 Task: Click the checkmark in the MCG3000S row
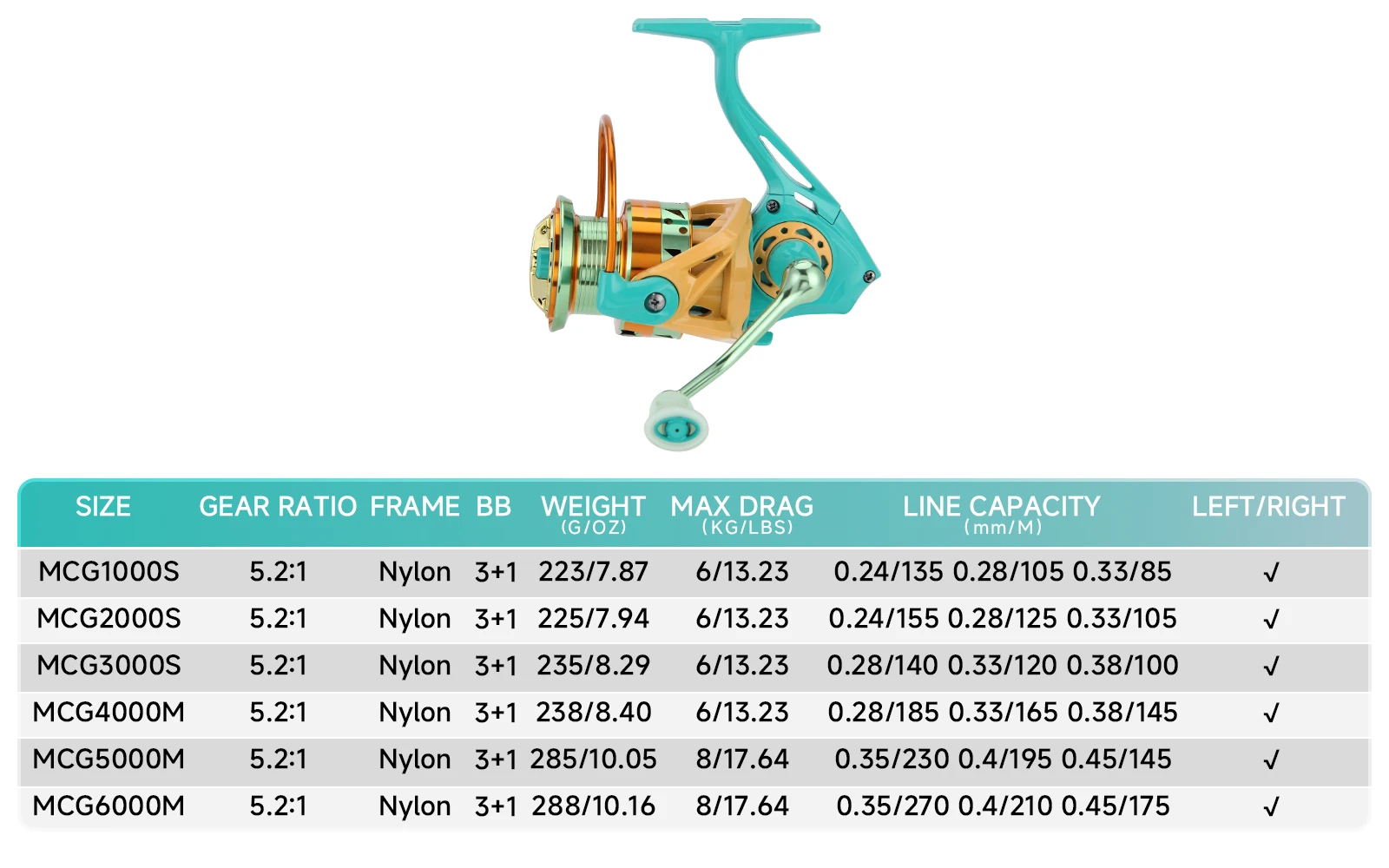[x=1271, y=667]
